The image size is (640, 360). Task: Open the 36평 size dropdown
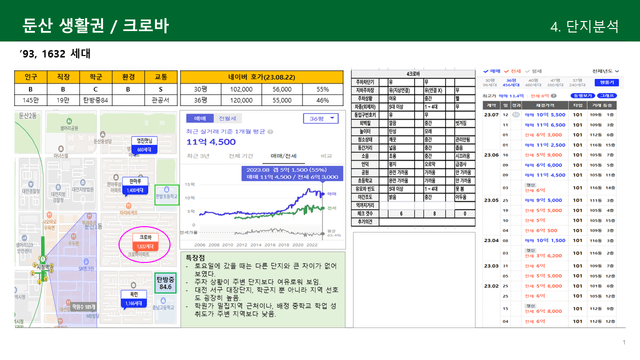click(321, 118)
